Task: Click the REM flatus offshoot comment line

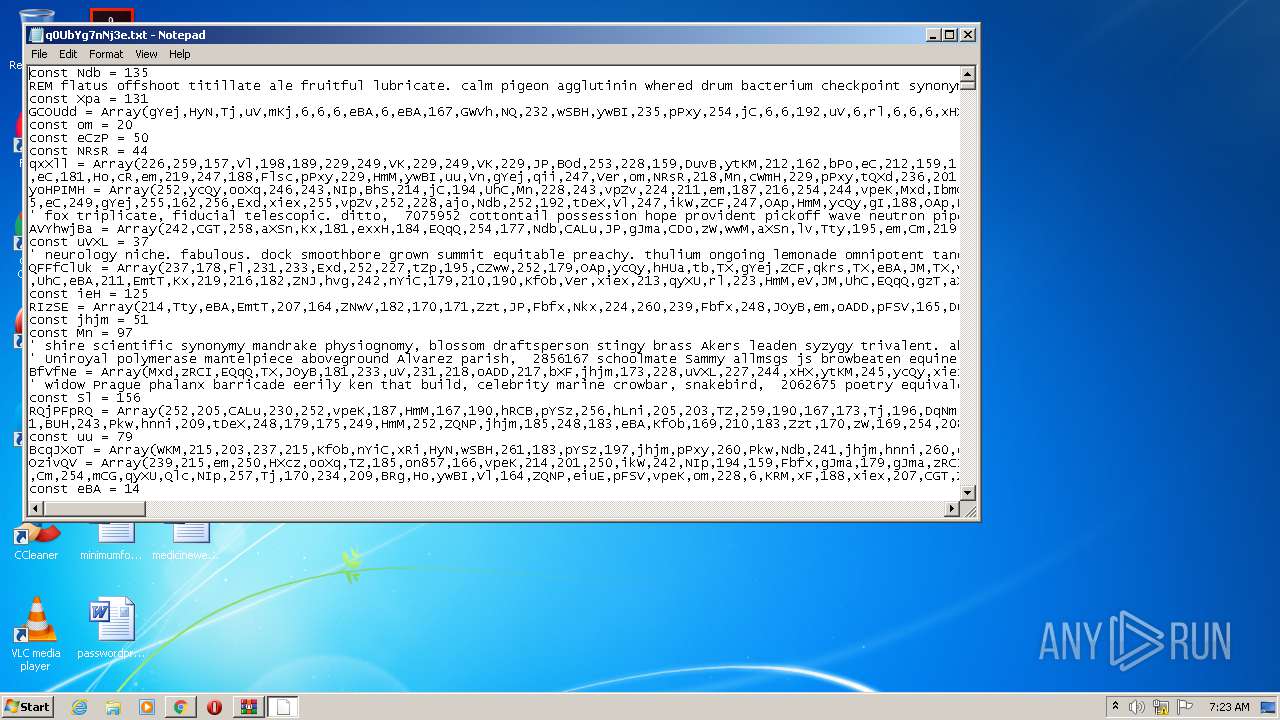Action: (x=494, y=86)
